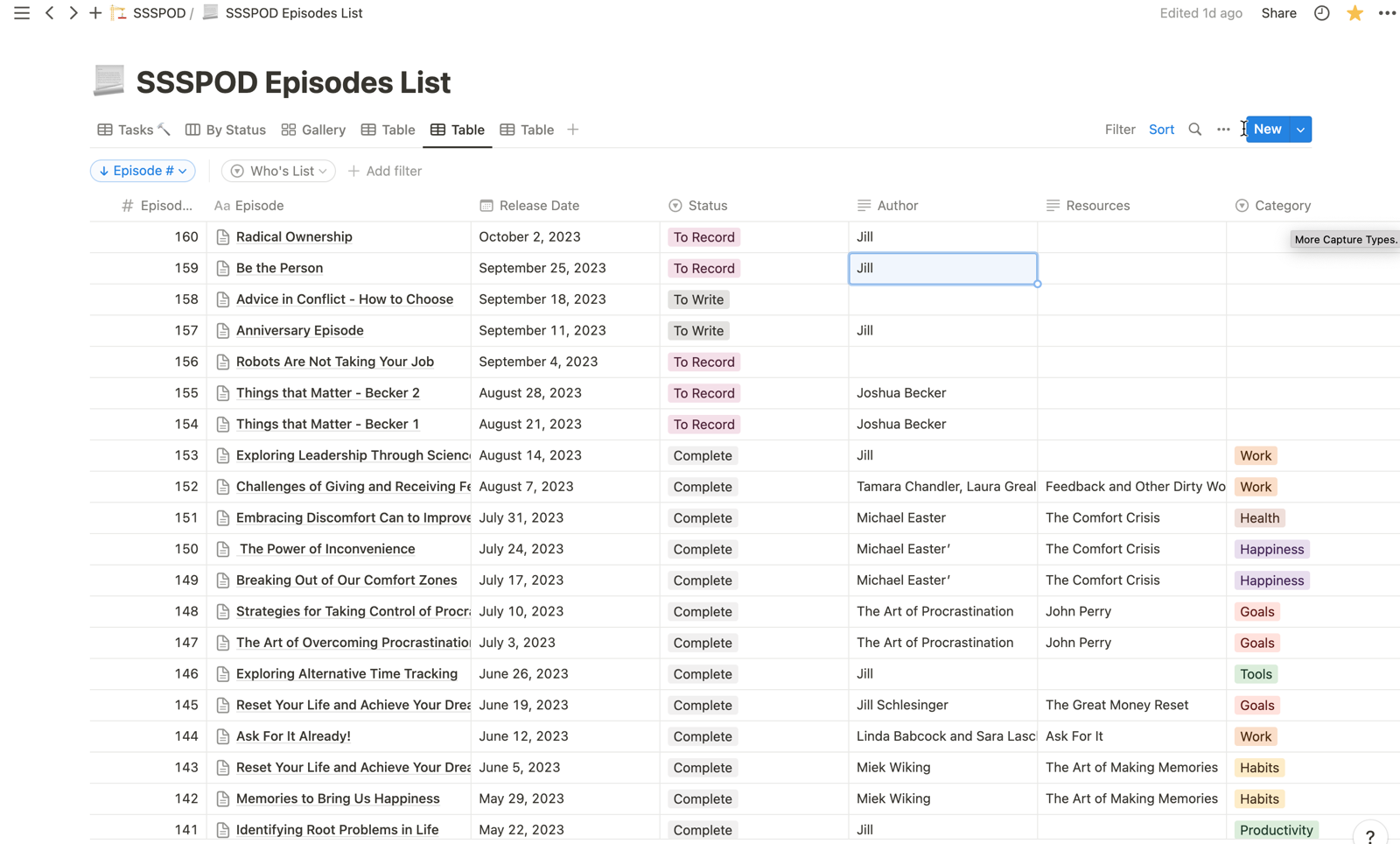
Task: Switch to the Gallery view tab
Action: pyautogui.click(x=313, y=130)
